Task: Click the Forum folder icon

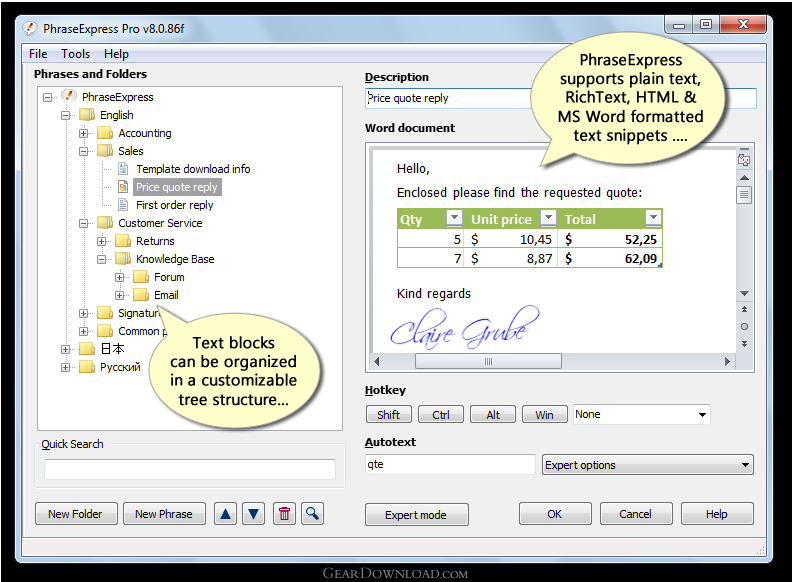Action: coord(141,277)
